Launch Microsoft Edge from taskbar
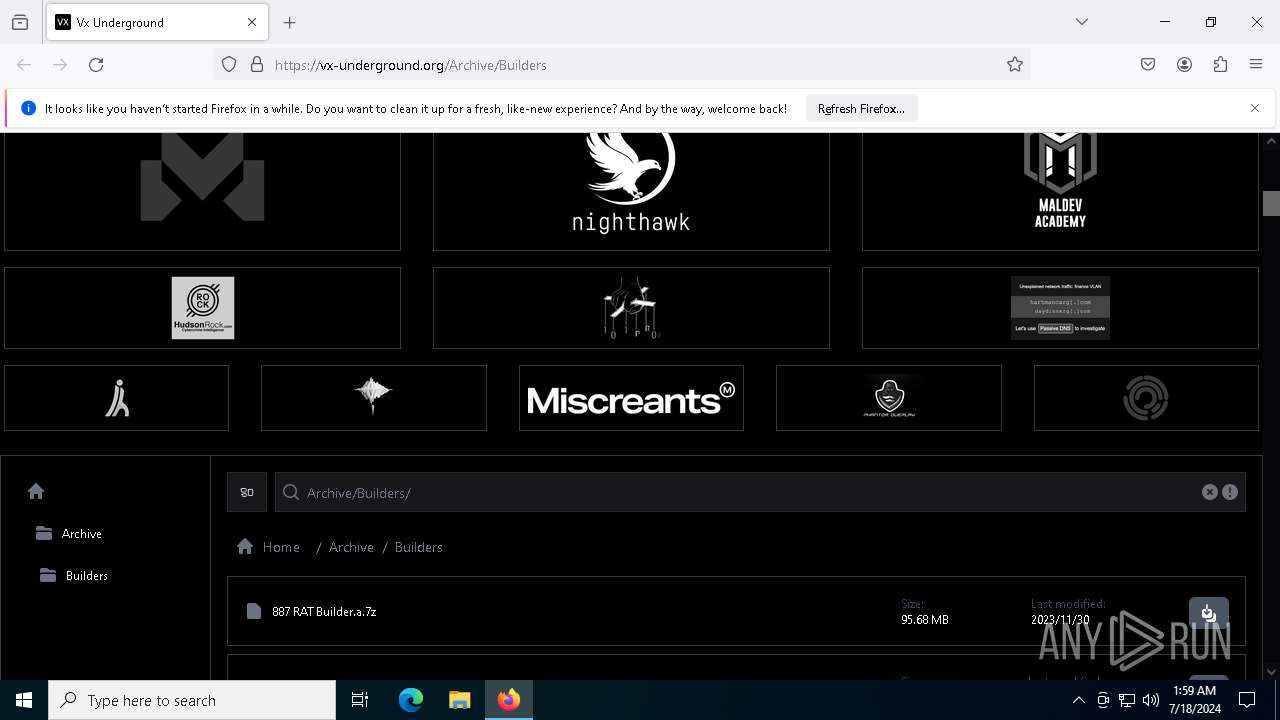 click(x=411, y=700)
